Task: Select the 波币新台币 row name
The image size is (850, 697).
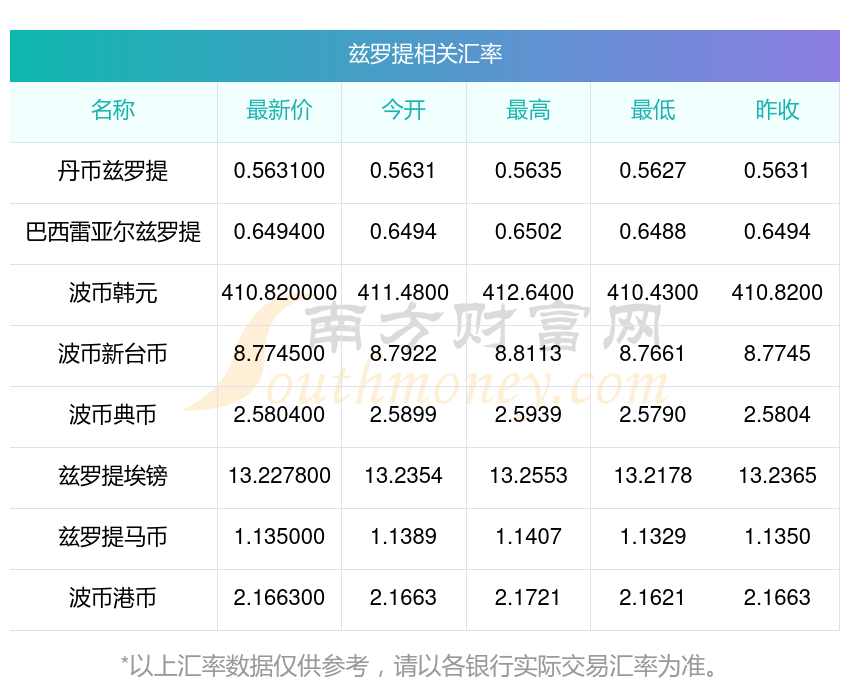Action: click(x=113, y=354)
